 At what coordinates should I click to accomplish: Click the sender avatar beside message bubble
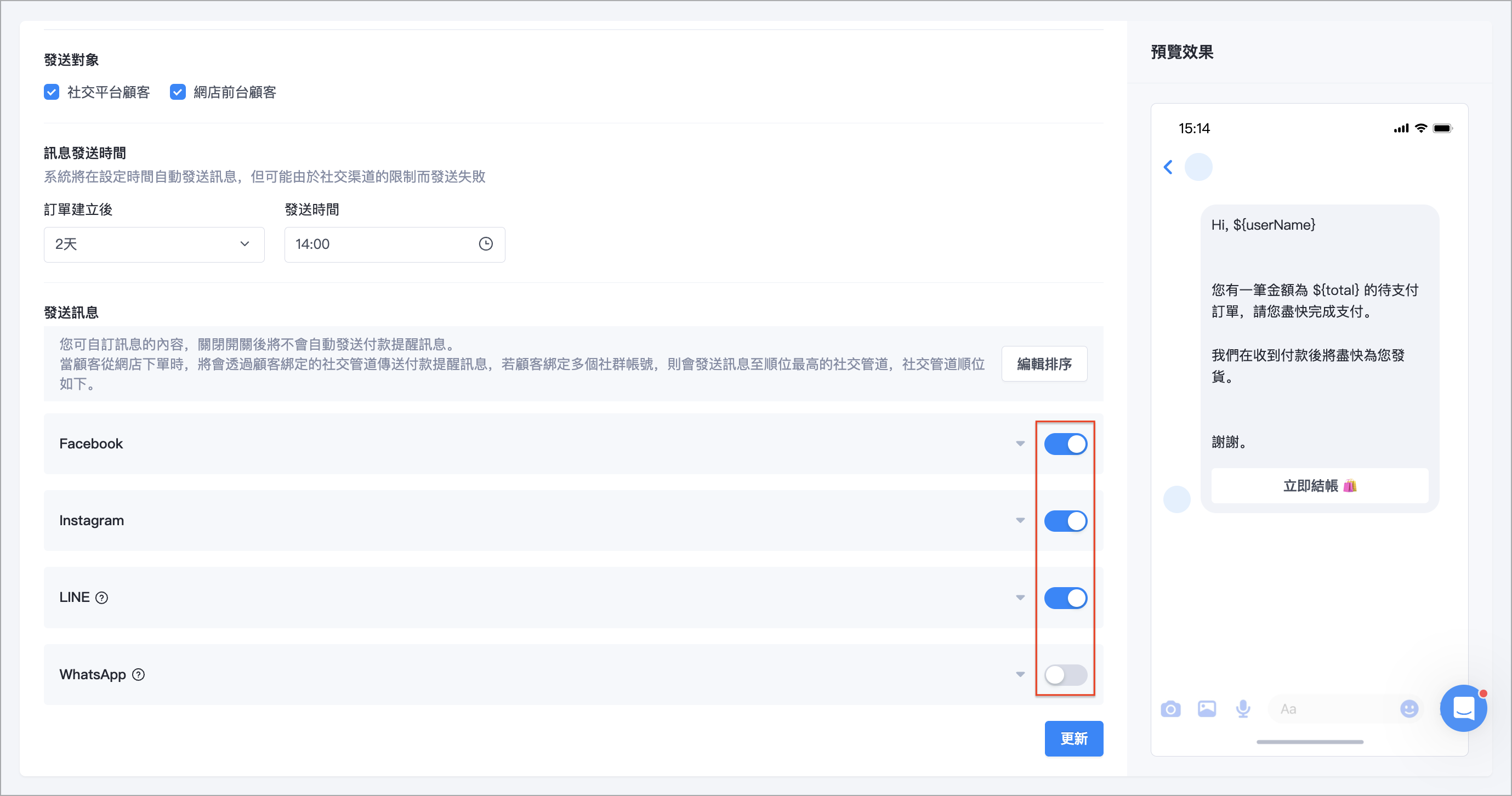coord(1177,499)
